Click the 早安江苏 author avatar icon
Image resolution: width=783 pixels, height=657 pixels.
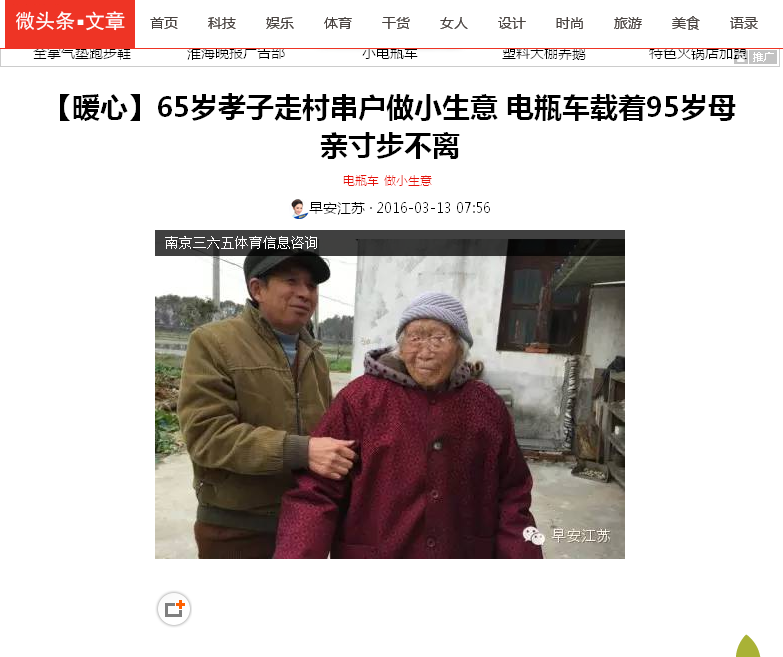click(x=298, y=208)
